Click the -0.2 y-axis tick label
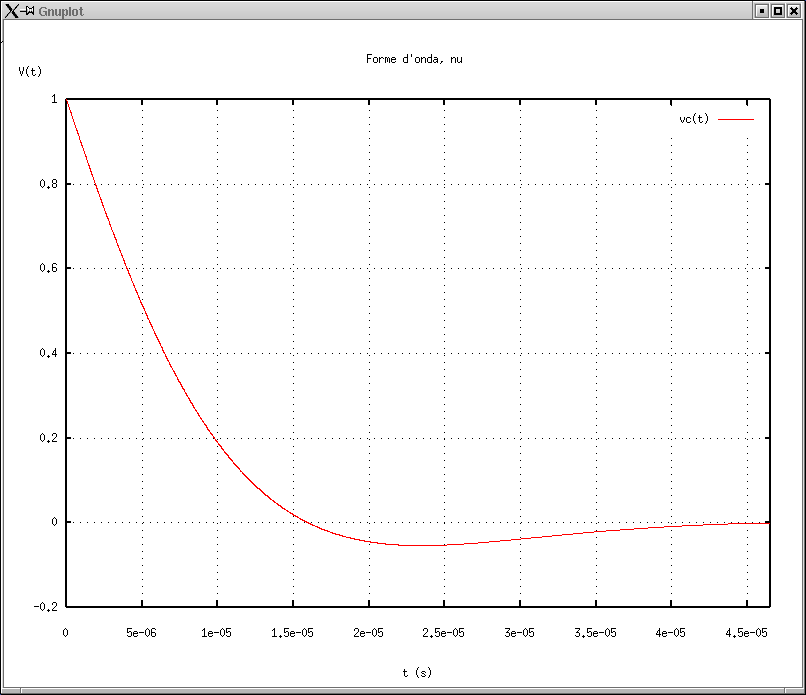Viewport: 806px width, 695px height. (45, 607)
